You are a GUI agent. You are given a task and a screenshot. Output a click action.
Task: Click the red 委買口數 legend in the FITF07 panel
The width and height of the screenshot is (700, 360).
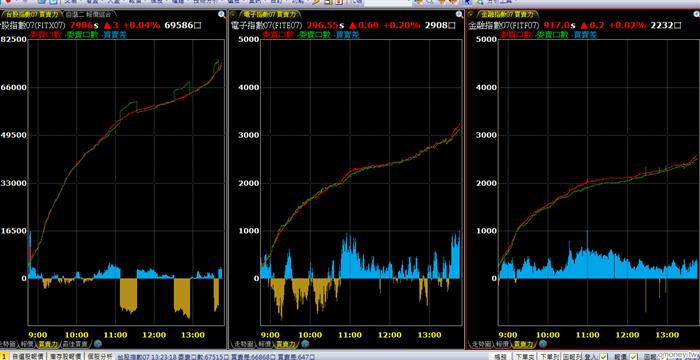click(516, 34)
